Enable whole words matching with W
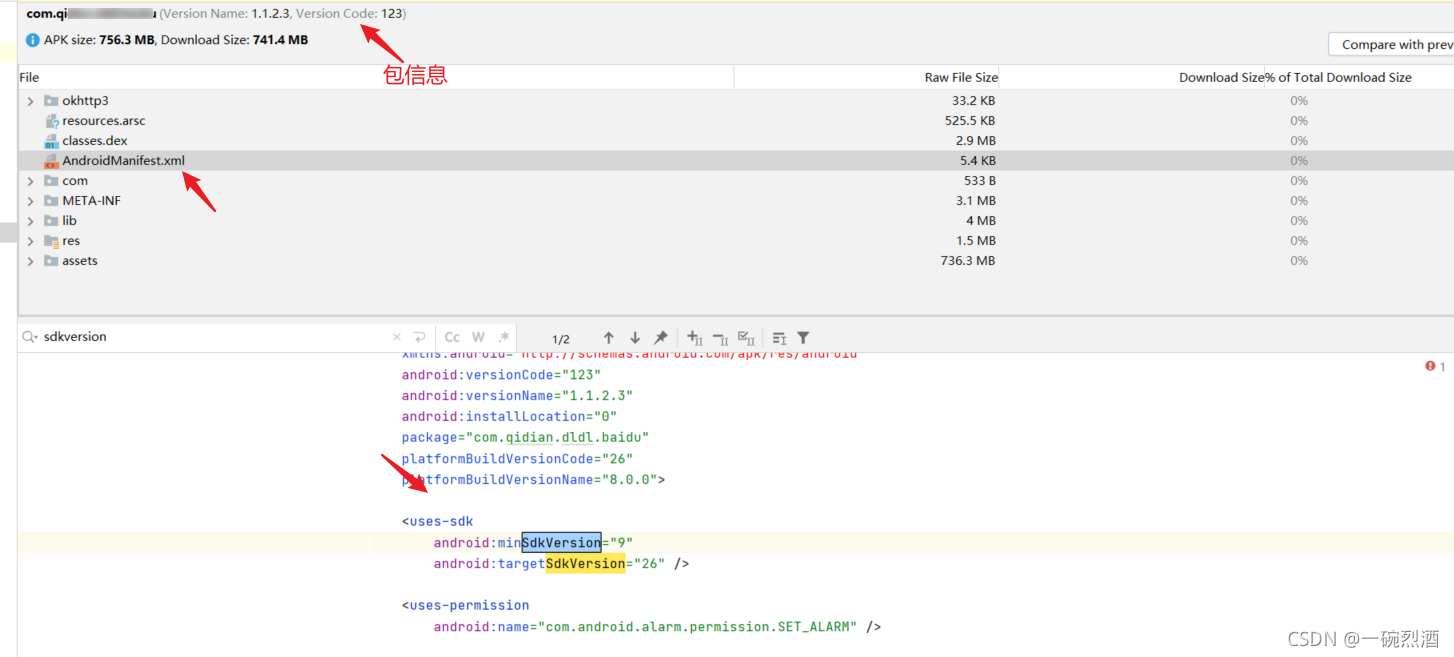 pyautogui.click(x=478, y=337)
